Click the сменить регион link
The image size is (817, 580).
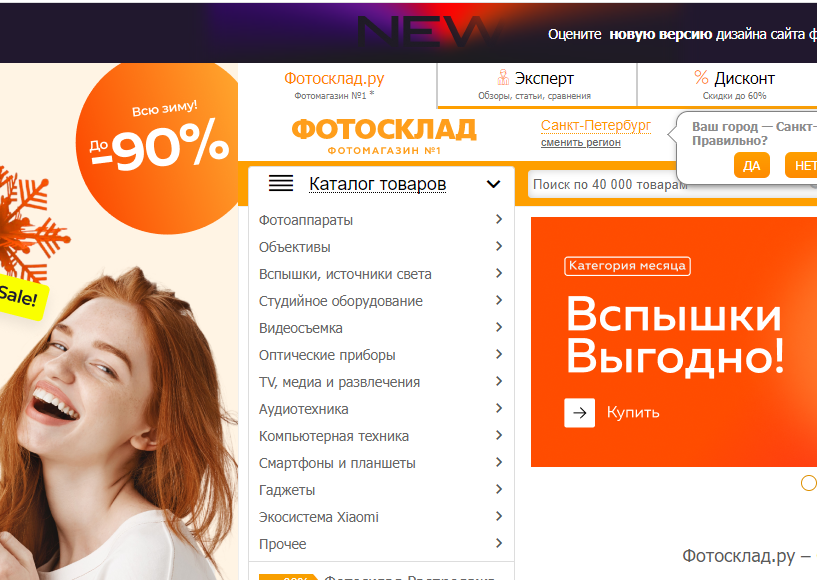pyautogui.click(x=580, y=142)
